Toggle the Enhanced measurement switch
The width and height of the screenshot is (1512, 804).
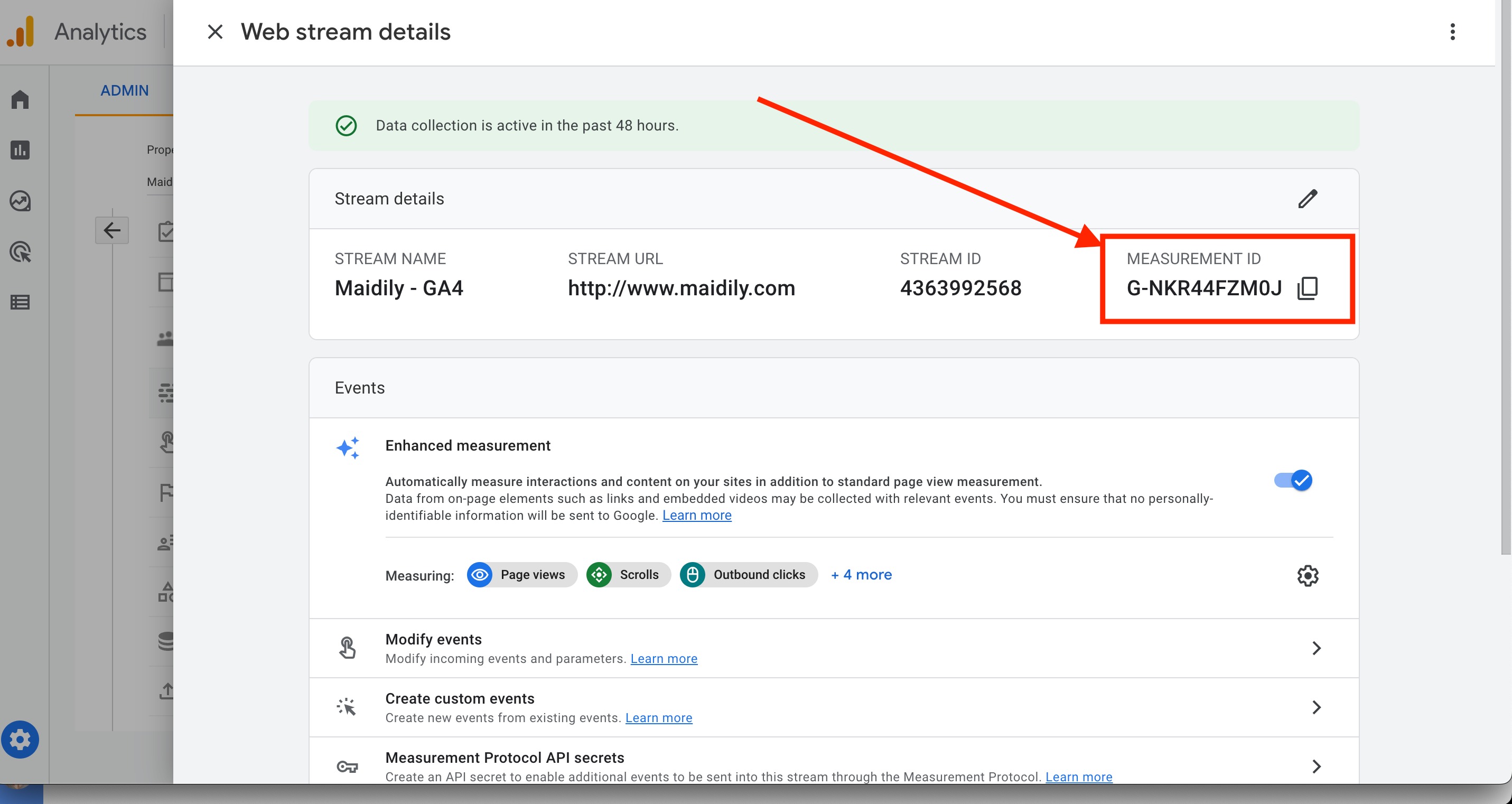[1293, 480]
